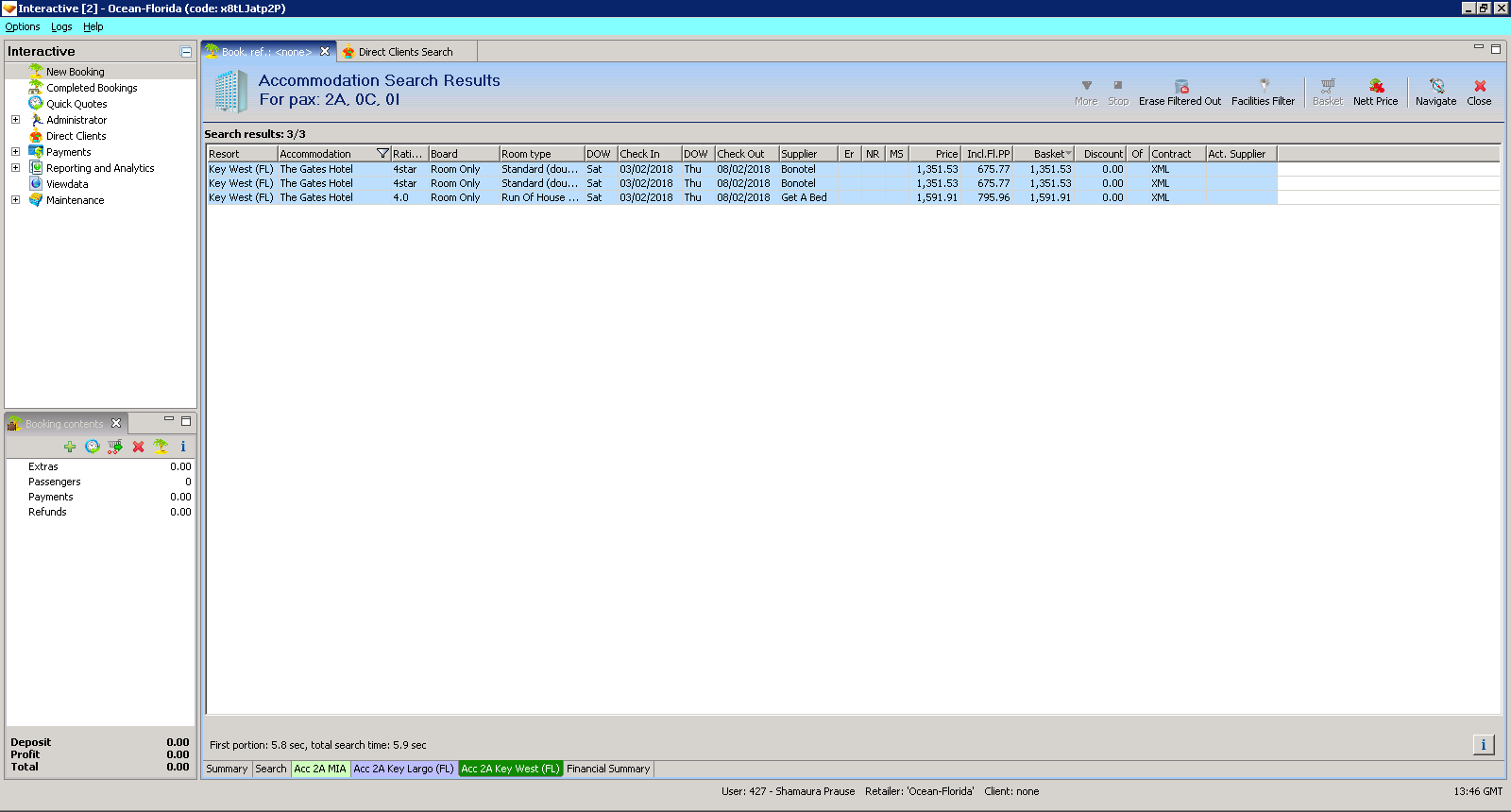The height and width of the screenshot is (812, 1511).
Task: Click the Navigate compass icon
Action: pyautogui.click(x=1436, y=86)
